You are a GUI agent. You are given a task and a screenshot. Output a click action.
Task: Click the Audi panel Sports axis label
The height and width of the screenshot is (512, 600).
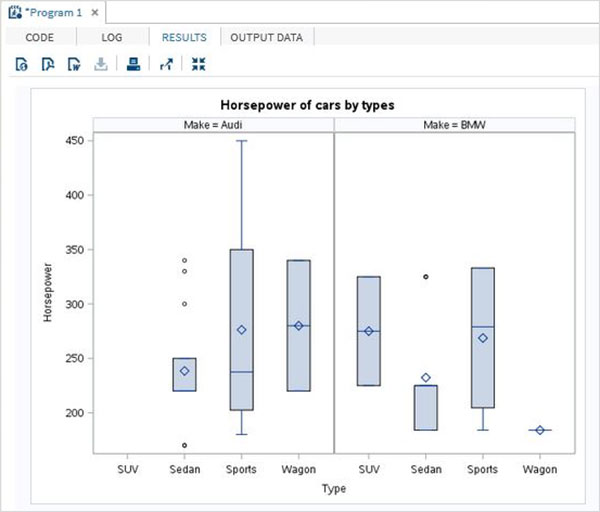click(x=241, y=470)
